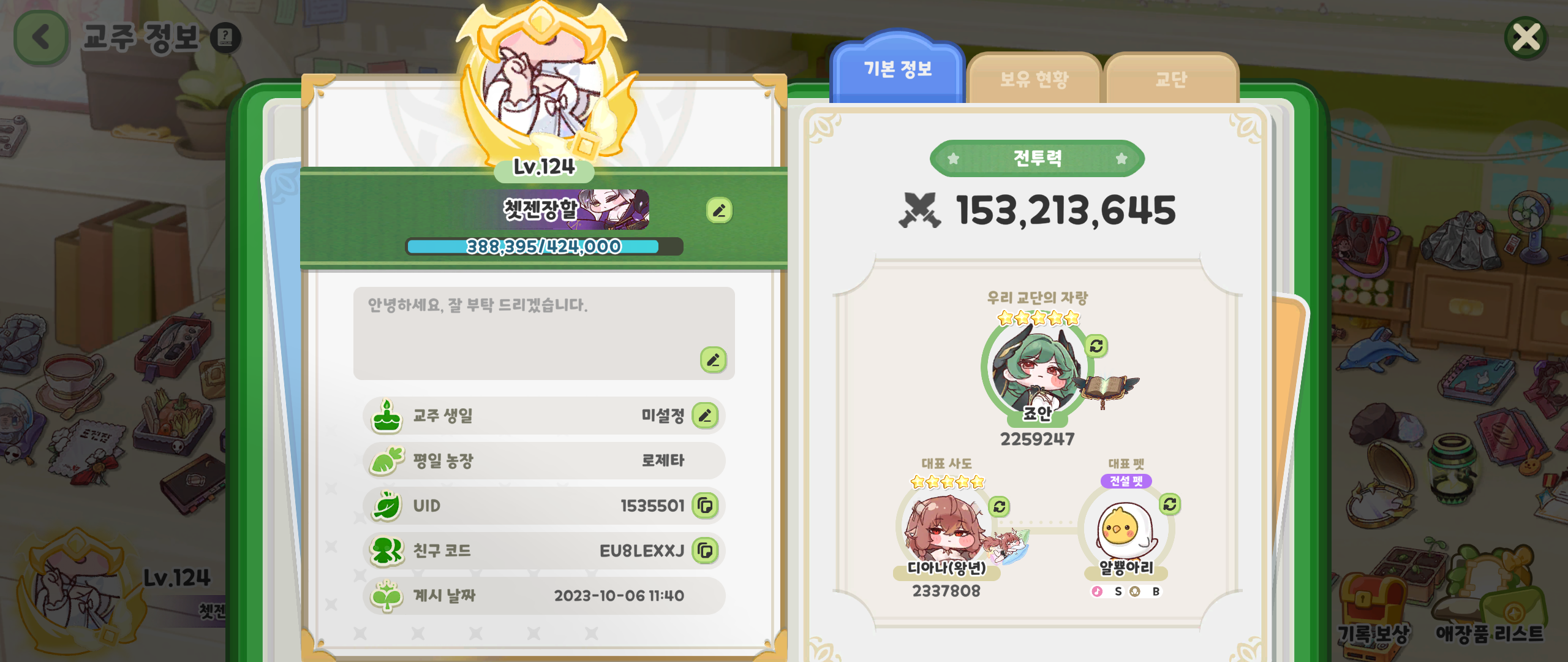Copy the 친구 코드 EU8LEXXJ
Screen dimensions: 1568x662
(x=705, y=550)
